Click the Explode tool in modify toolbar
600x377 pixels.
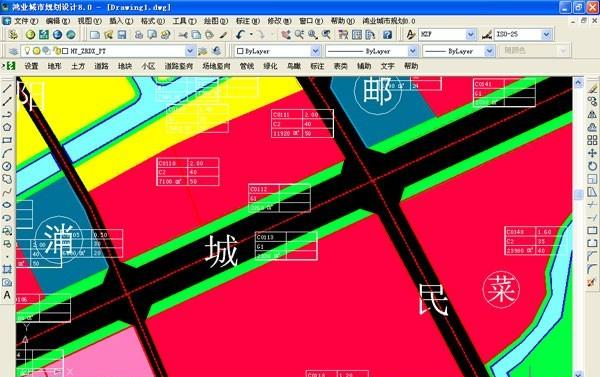[x=592, y=282]
